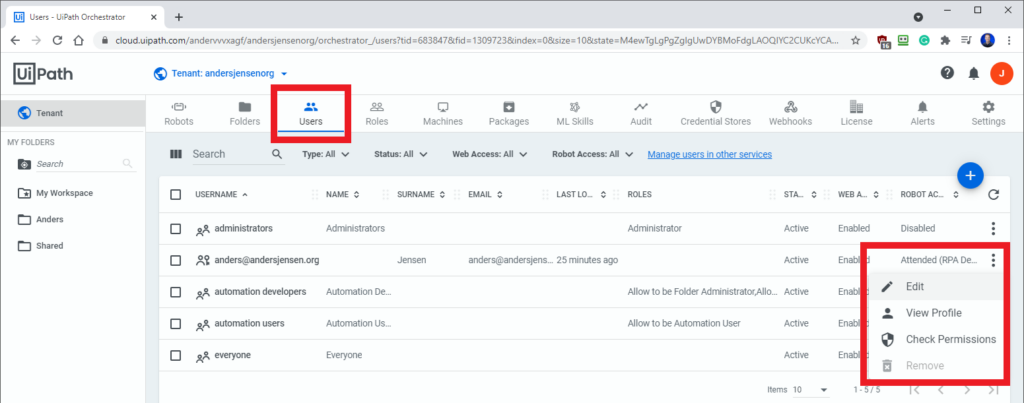
Task: Open the Folders tab
Action: click(245, 114)
